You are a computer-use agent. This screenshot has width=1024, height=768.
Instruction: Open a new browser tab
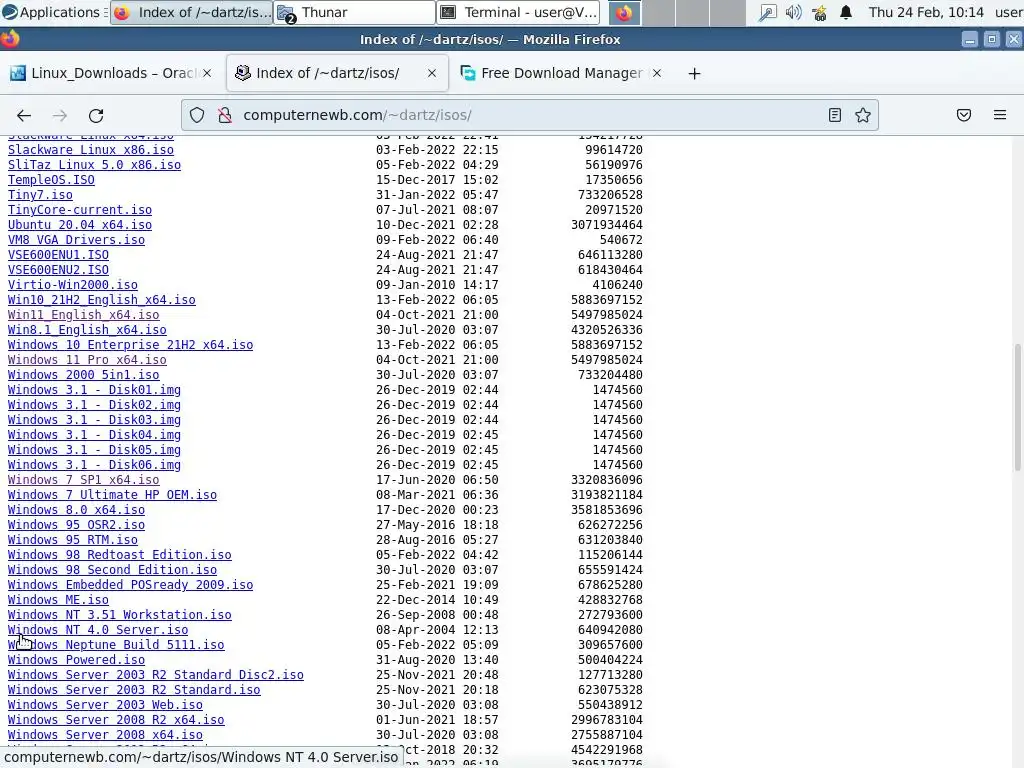coord(694,74)
